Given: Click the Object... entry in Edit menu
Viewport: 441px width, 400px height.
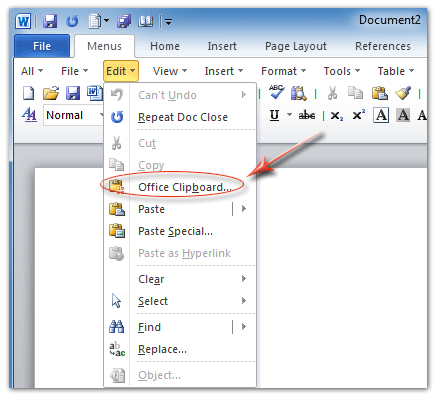Looking at the screenshot, I should 180,375.
